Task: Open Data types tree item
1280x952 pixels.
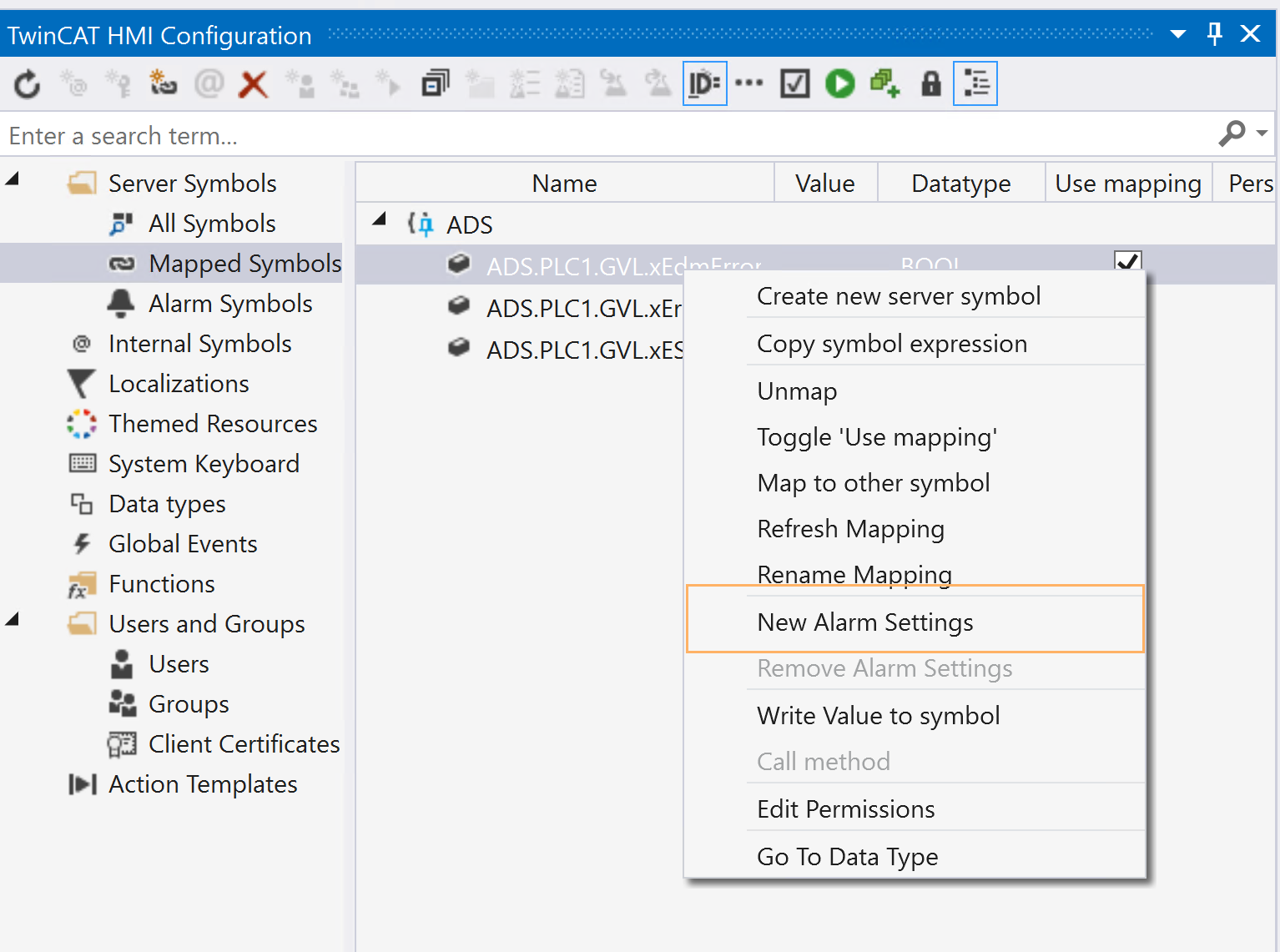Action: (x=167, y=504)
